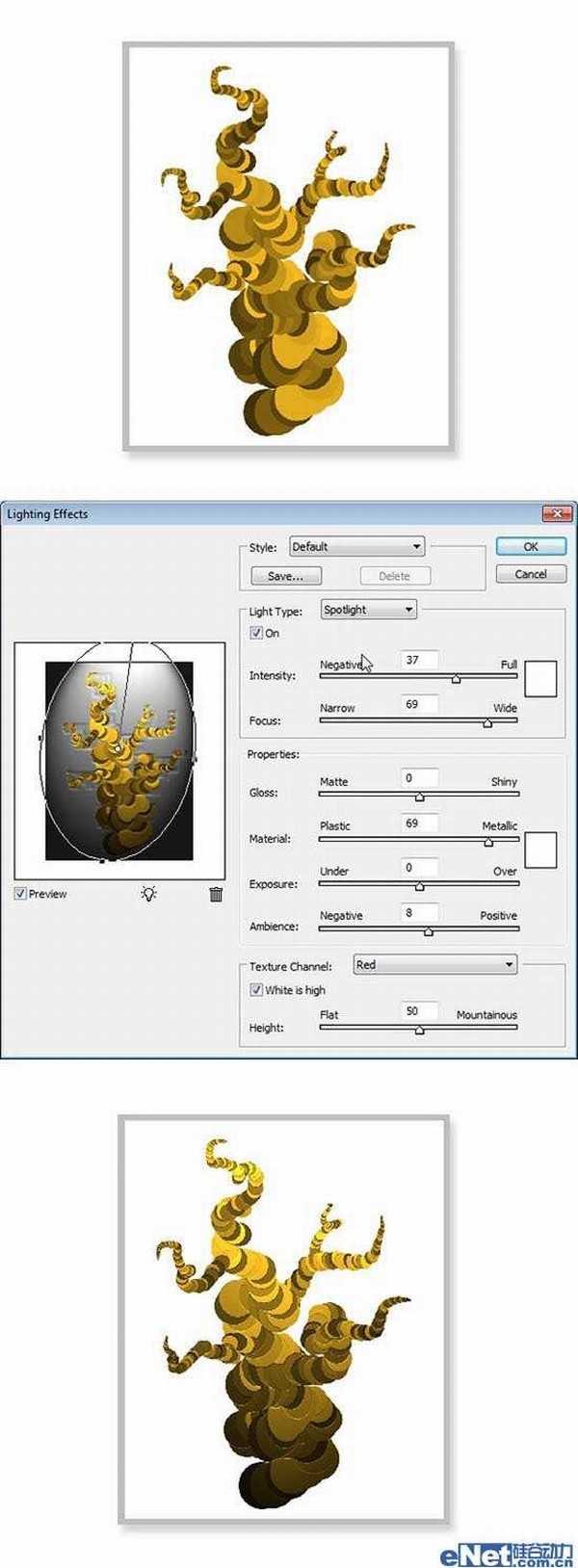Close the Lighting Effects dialog

click(x=557, y=514)
